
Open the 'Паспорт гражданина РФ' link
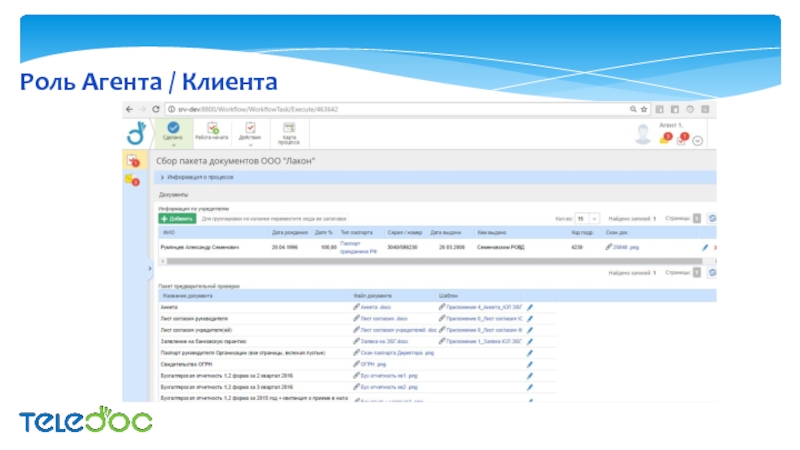(356, 246)
